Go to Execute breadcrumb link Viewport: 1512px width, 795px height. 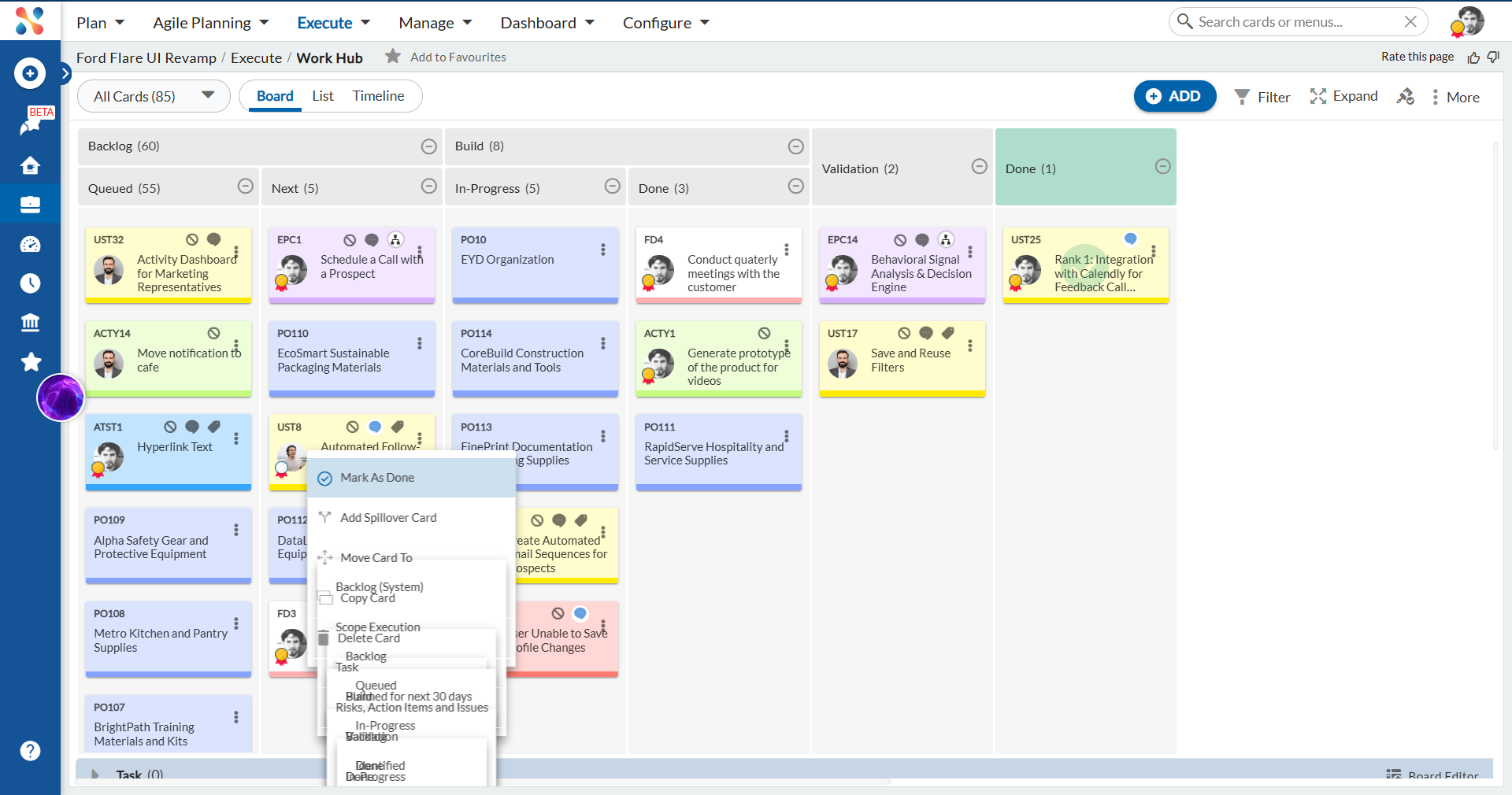257,57
